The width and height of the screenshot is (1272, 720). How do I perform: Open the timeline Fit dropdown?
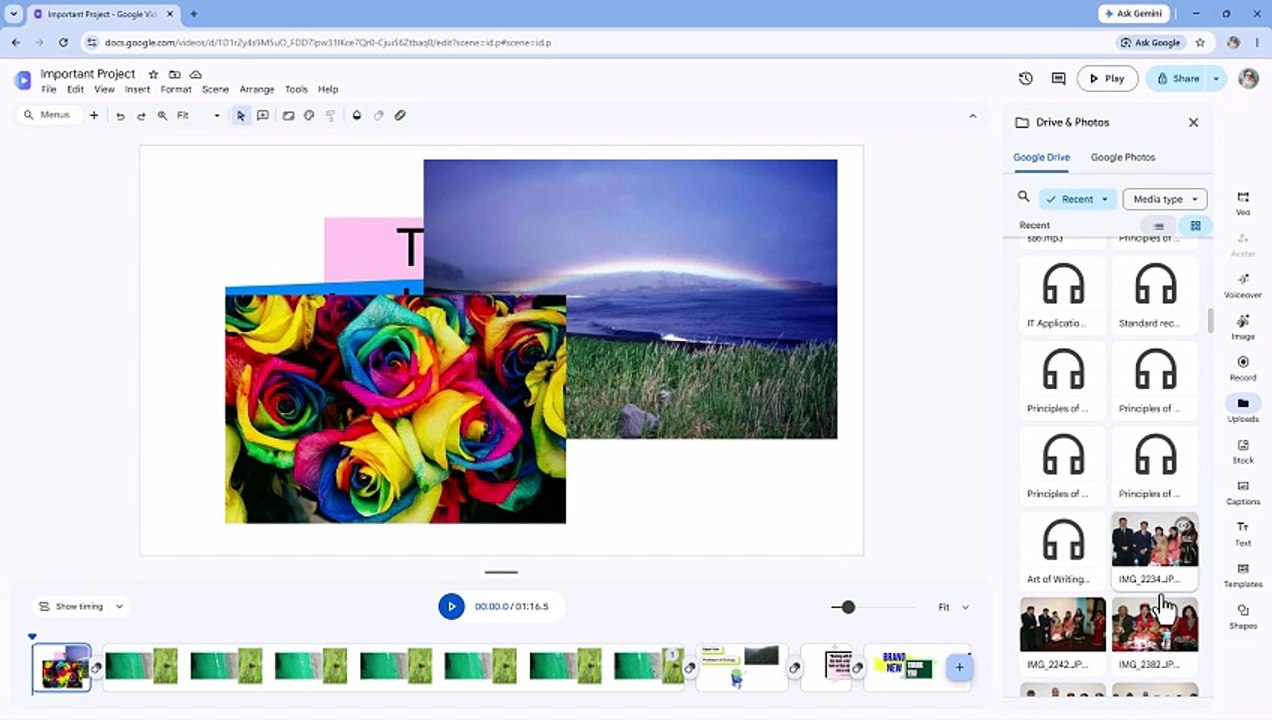pyautogui.click(x=953, y=607)
